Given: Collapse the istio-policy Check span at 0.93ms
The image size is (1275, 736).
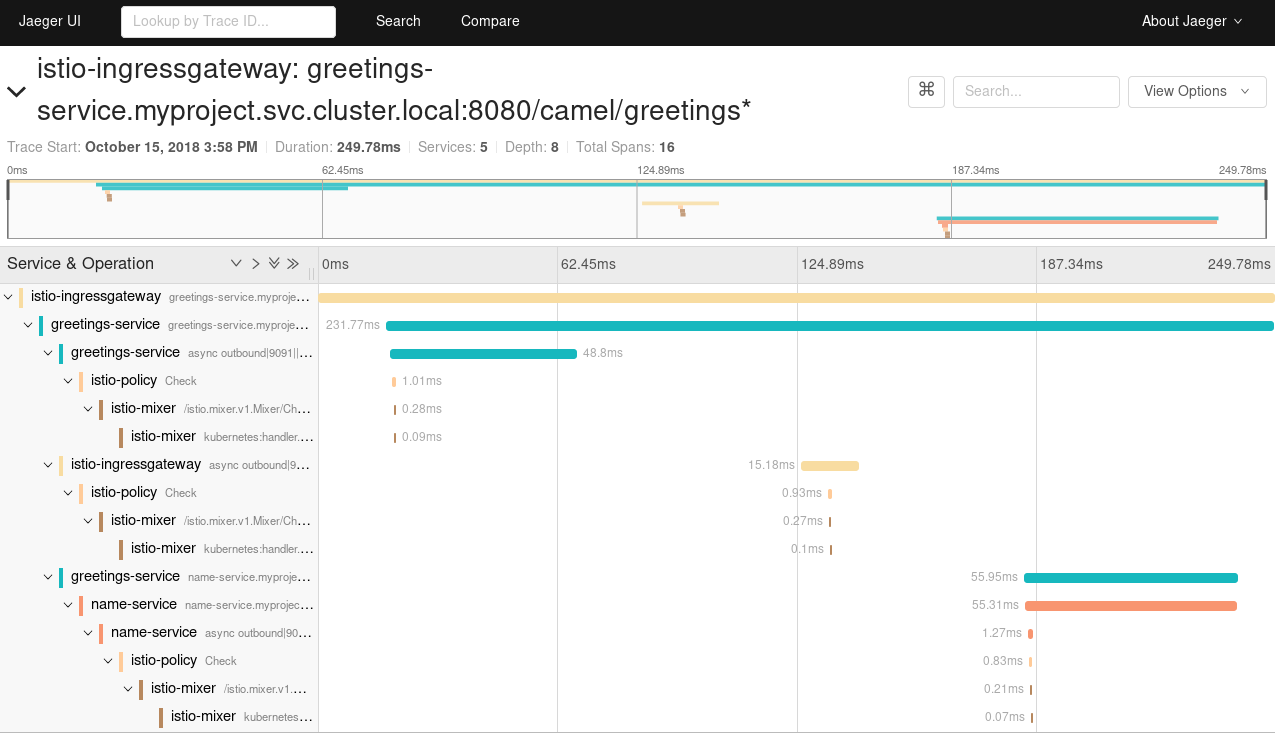Looking at the screenshot, I should [x=68, y=493].
